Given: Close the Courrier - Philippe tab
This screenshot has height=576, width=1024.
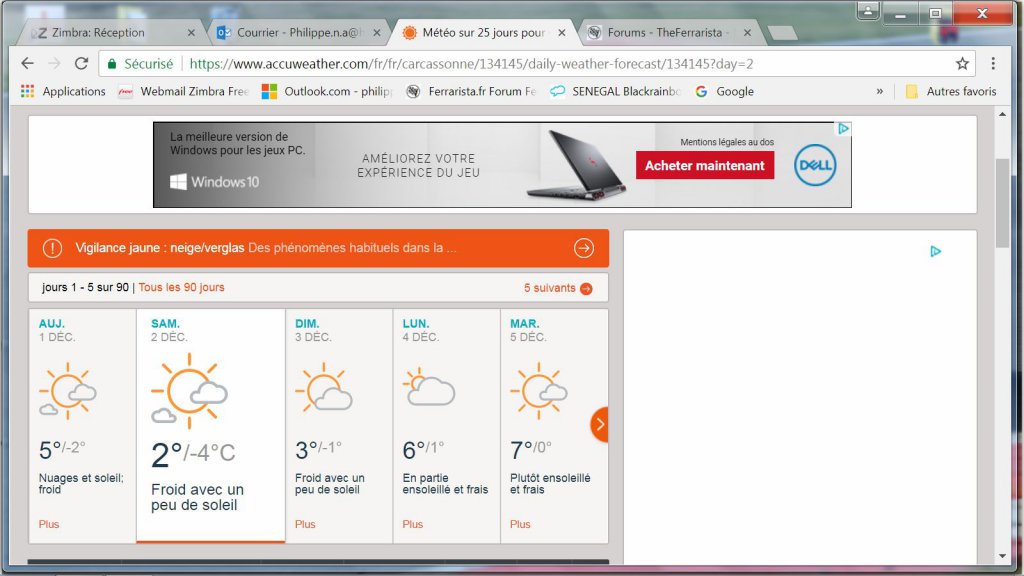Looking at the screenshot, I should point(377,33).
